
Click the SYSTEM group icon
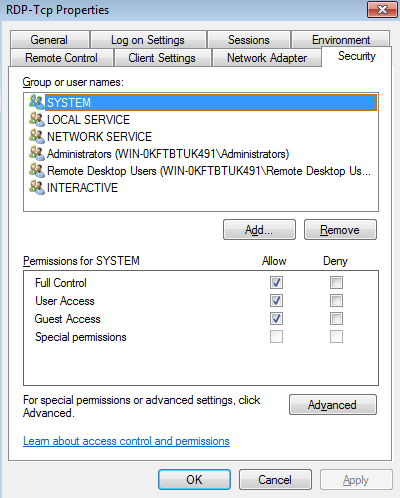click(36, 102)
